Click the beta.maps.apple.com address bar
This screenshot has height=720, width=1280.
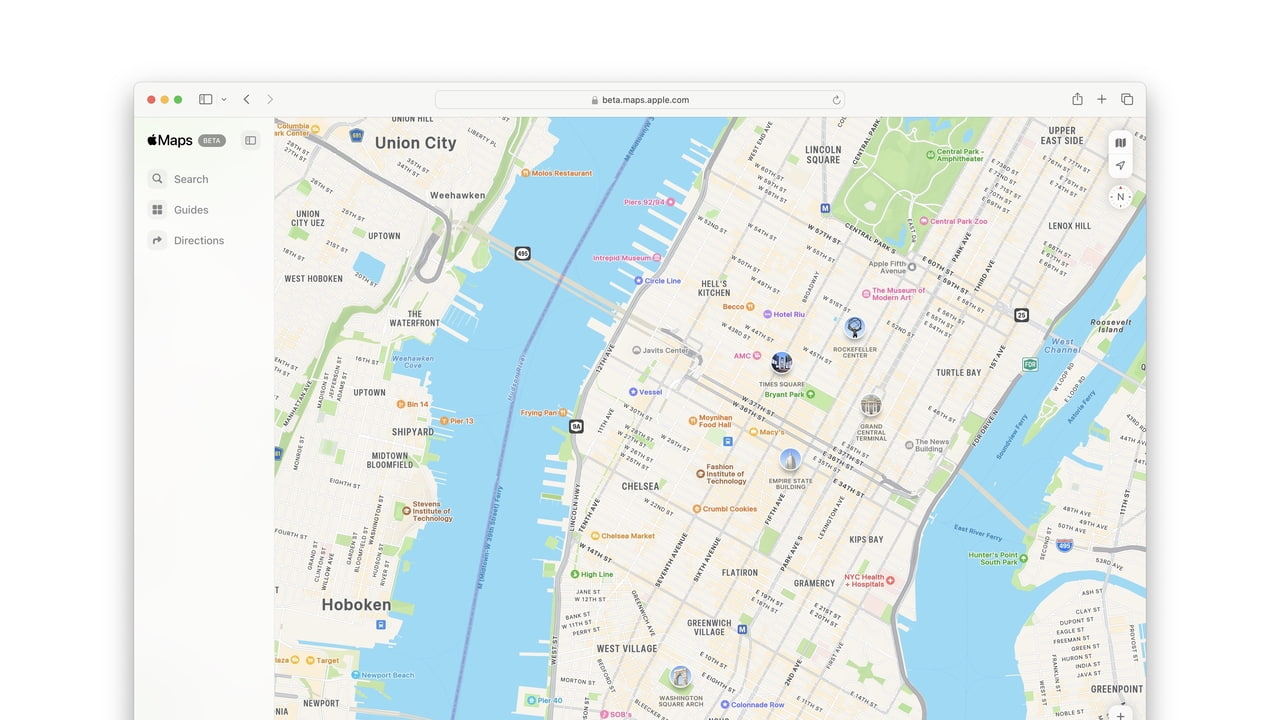point(640,100)
